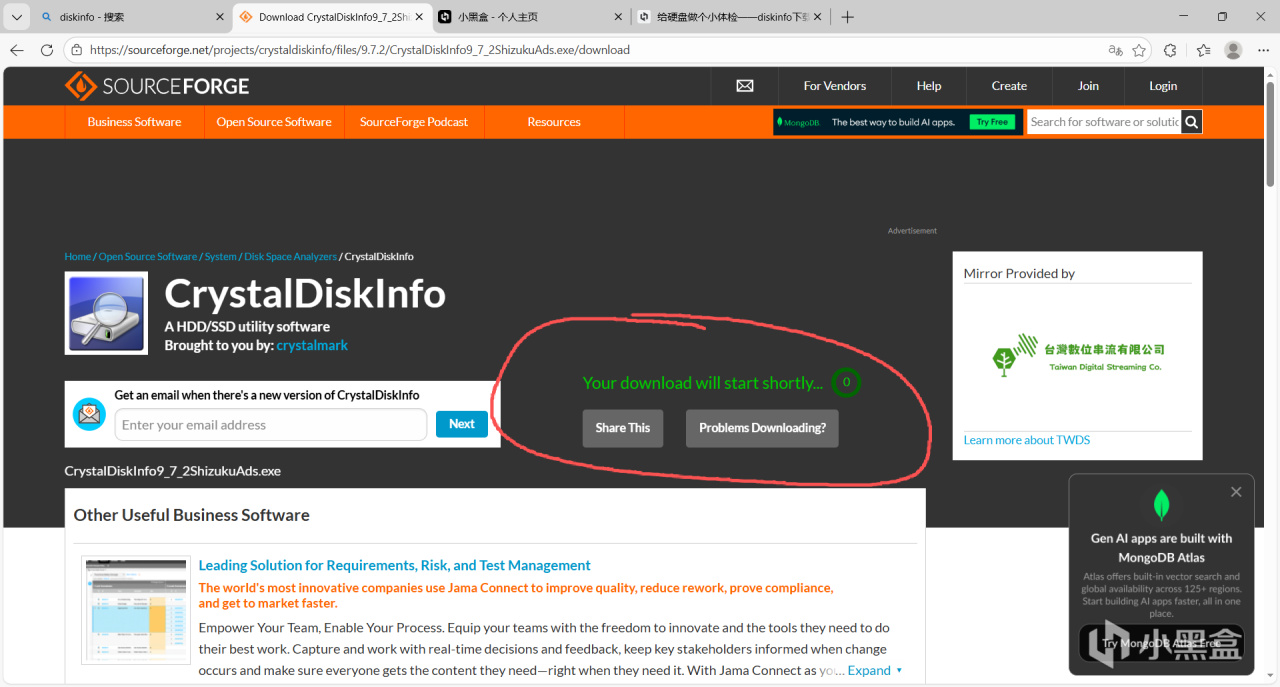Click the Try Free MongoDB button
This screenshot has width=1280, height=687.
(x=992, y=122)
